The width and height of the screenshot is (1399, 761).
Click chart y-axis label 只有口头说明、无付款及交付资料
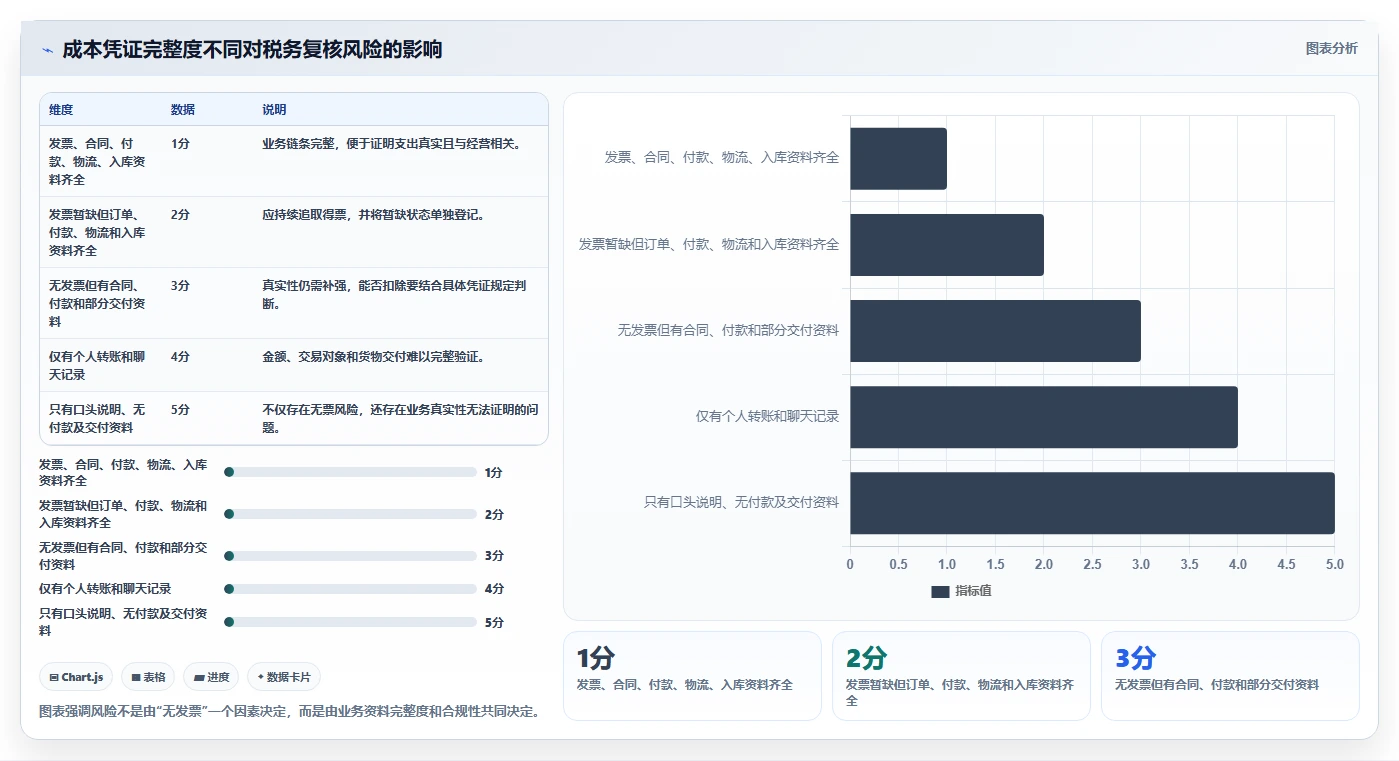pos(741,502)
